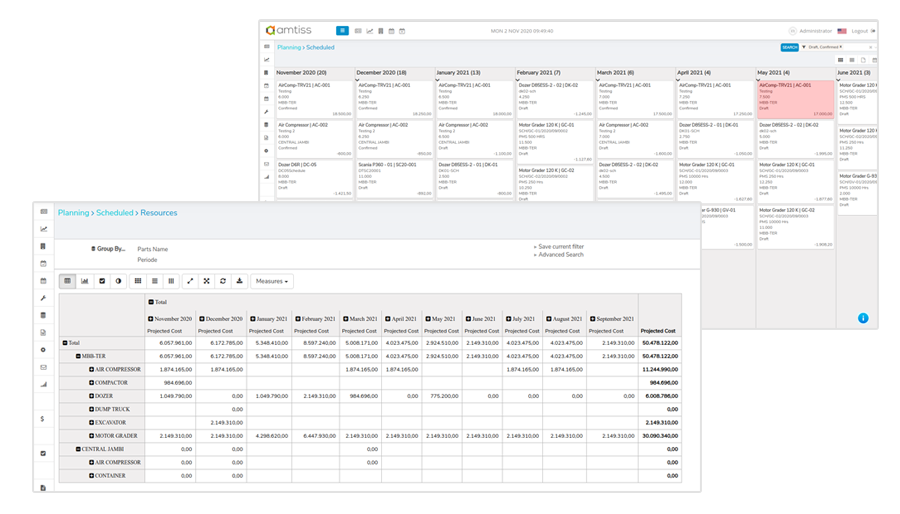Click the flip axis icon in pivot toolbar
Image resolution: width=900 pixels, height=514 pixels.
pyautogui.click(x=207, y=281)
